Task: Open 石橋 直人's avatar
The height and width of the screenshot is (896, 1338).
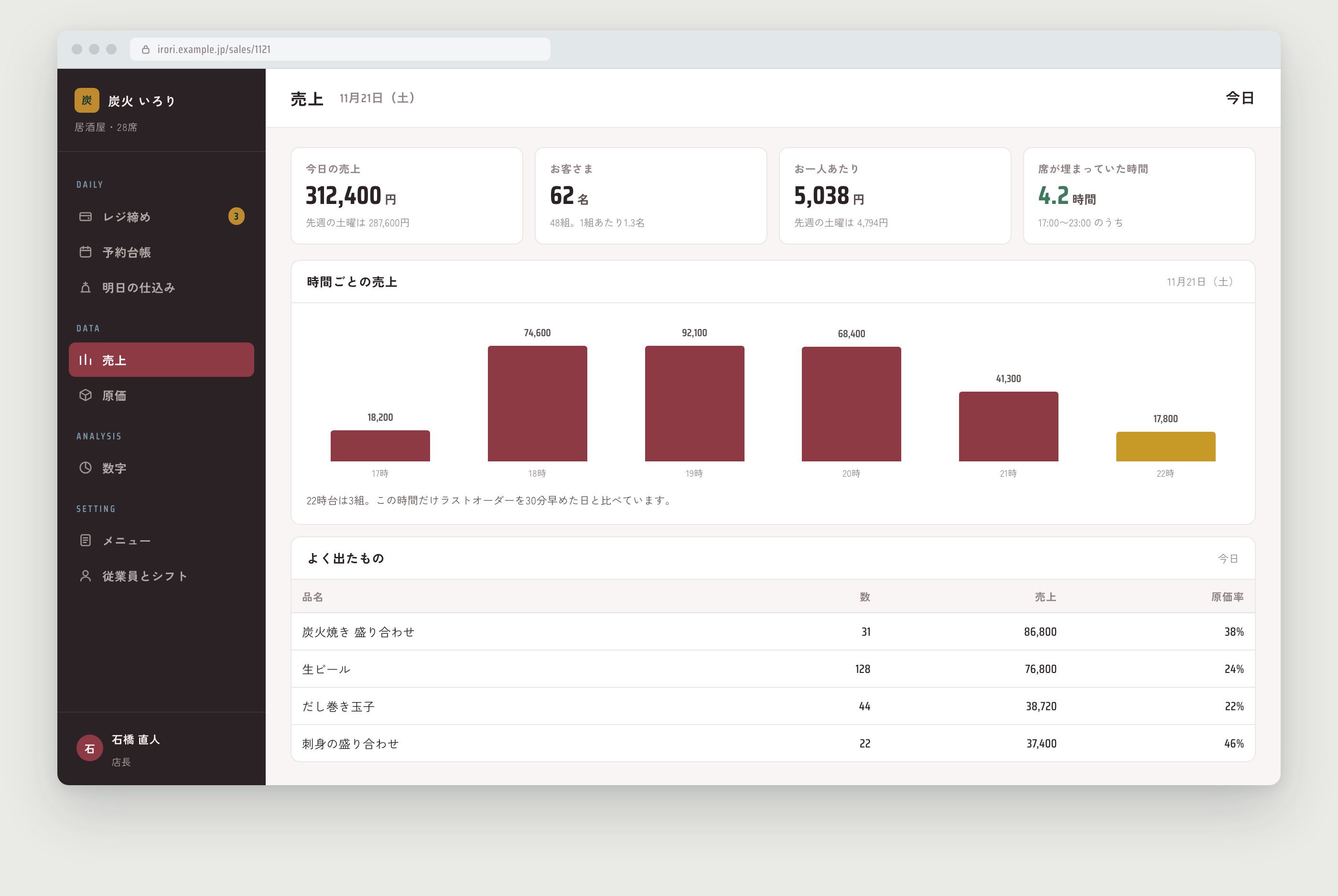Action: click(x=90, y=748)
